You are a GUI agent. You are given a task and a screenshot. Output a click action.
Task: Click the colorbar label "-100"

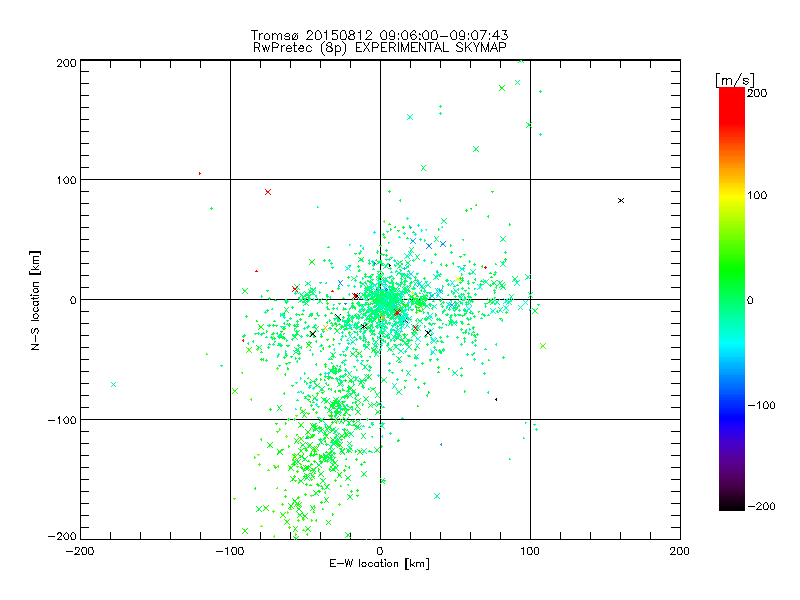(761, 405)
